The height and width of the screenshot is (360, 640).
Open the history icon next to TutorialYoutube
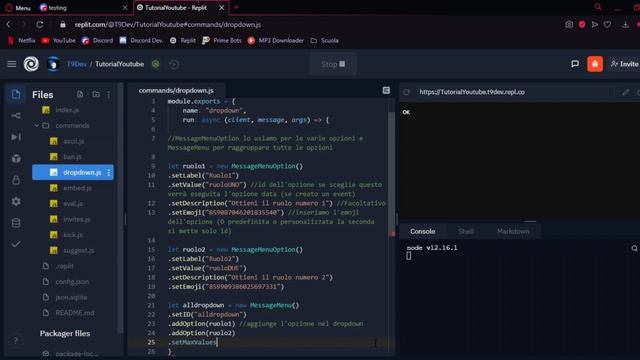coord(174,64)
